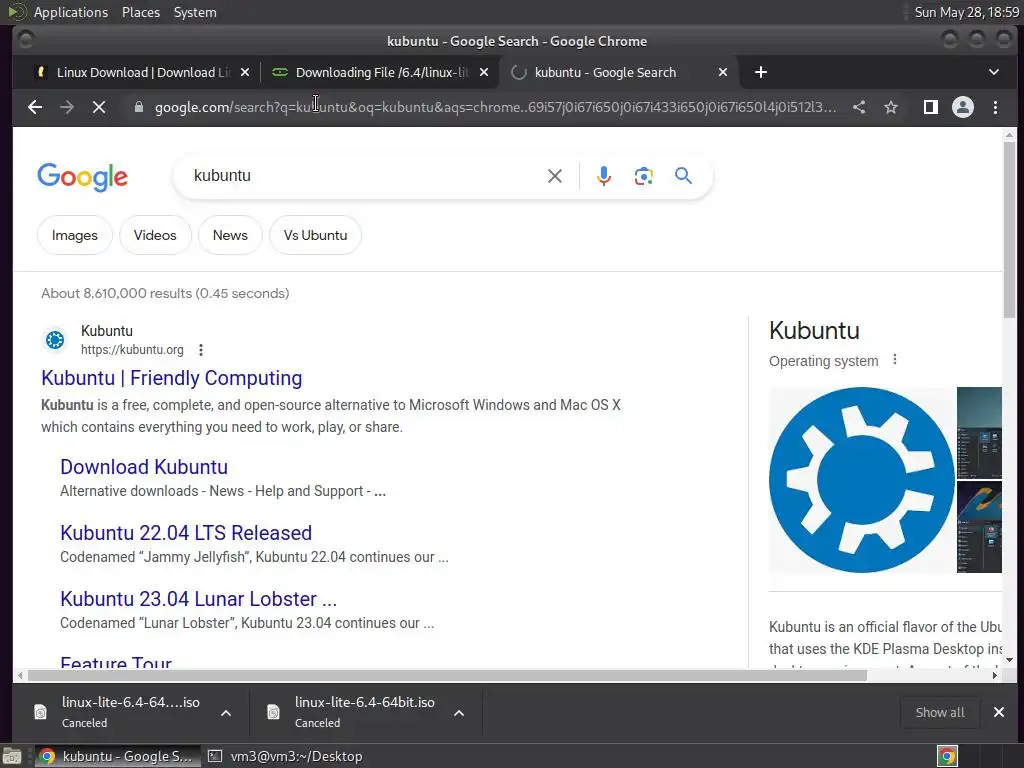Show all downloads
The width and height of the screenshot is (1024, 768).
click(940, 712)
